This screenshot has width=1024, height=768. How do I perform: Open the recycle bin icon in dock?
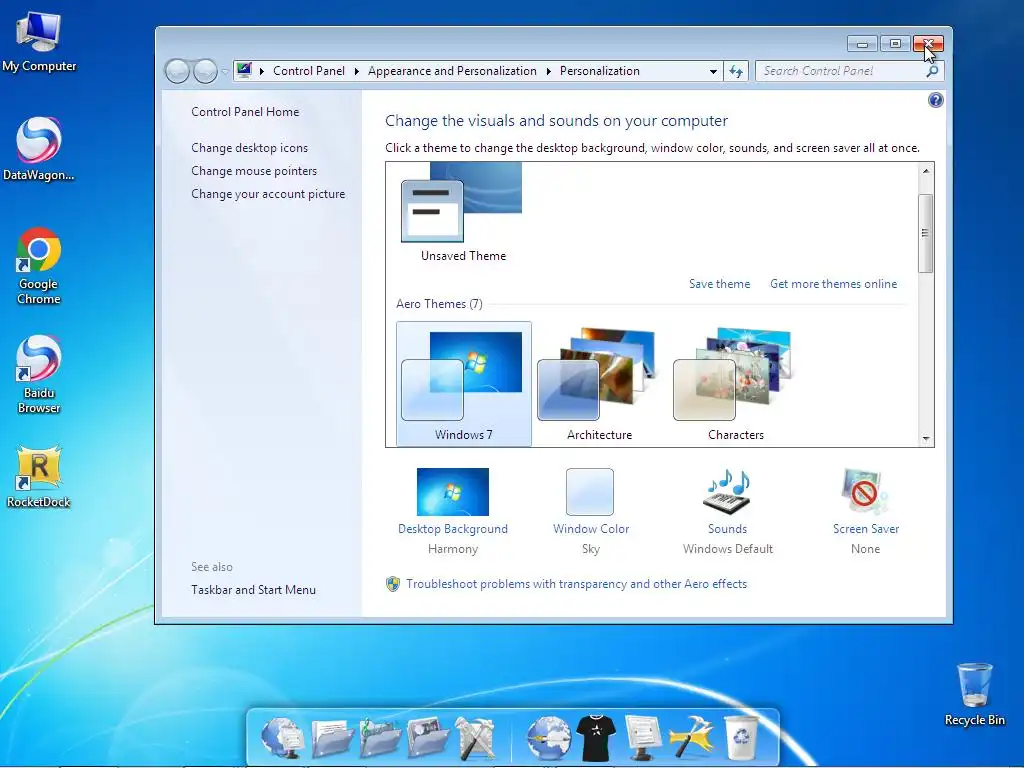pyautogui.click(x=741, y=738)
